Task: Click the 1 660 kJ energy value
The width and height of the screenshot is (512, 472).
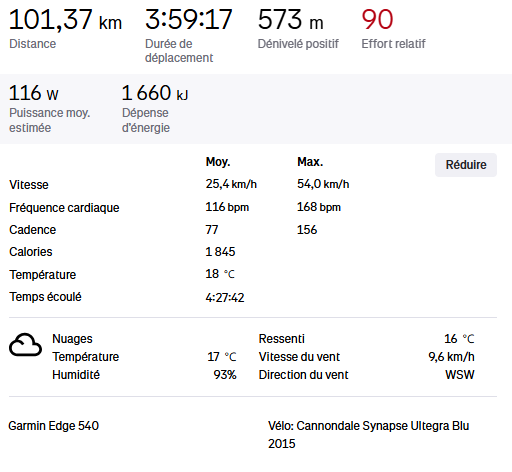Action: (155, 93)
